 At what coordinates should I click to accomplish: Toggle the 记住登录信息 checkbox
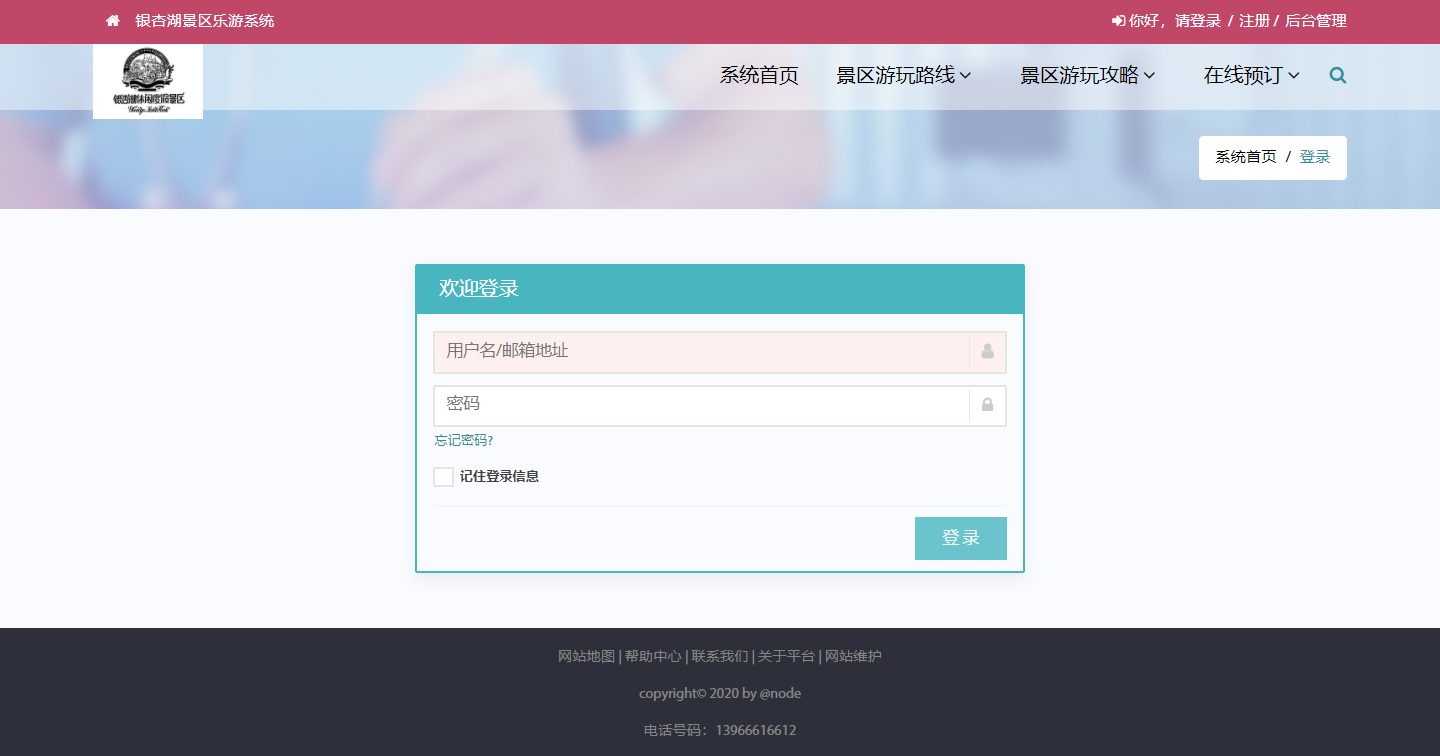pyautogui.click(x=443, y=477)
